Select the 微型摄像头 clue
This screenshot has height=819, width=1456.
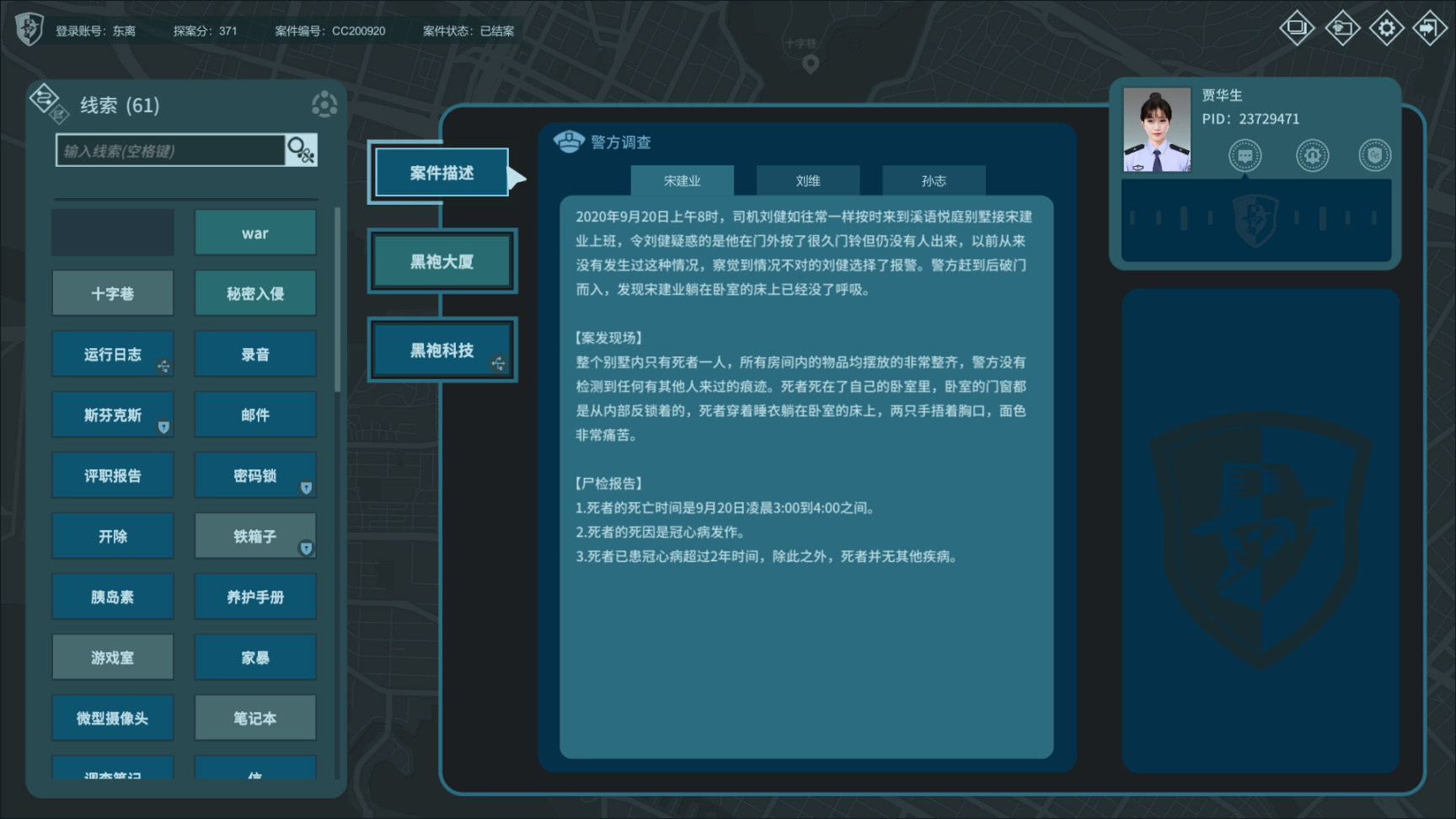[113, 718]
